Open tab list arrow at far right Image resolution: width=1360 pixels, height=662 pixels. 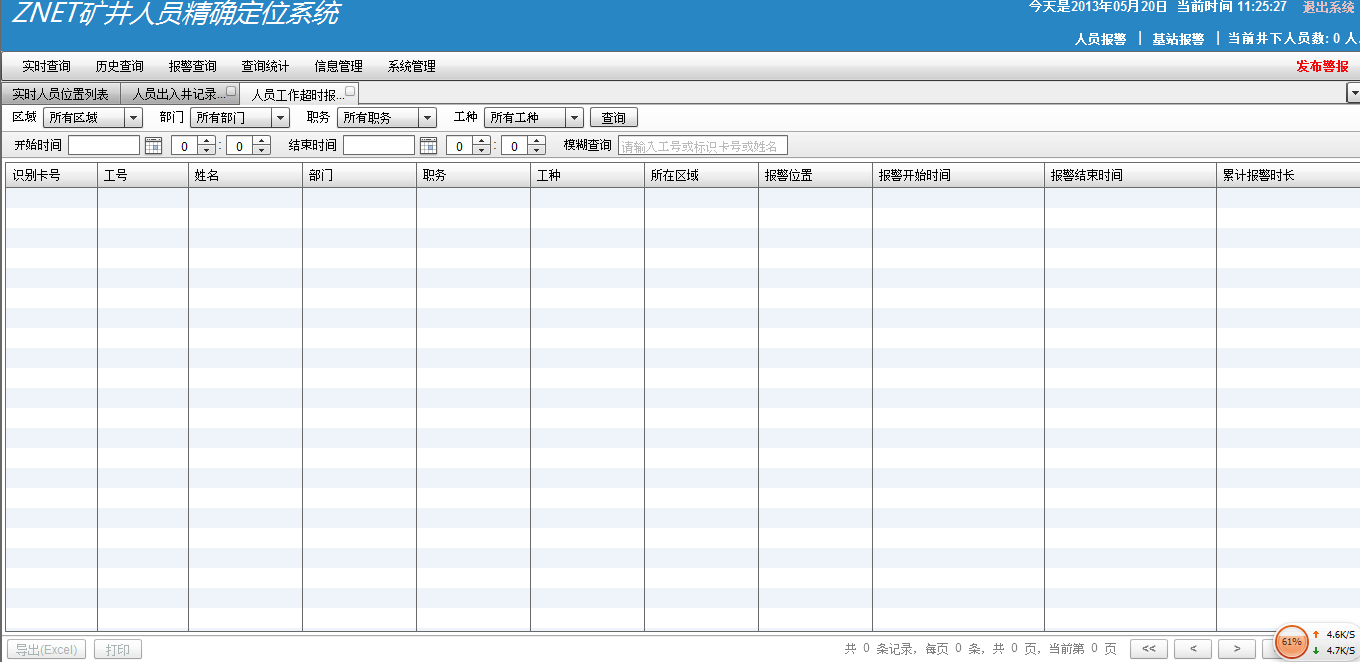click(x=1354, y=94)
